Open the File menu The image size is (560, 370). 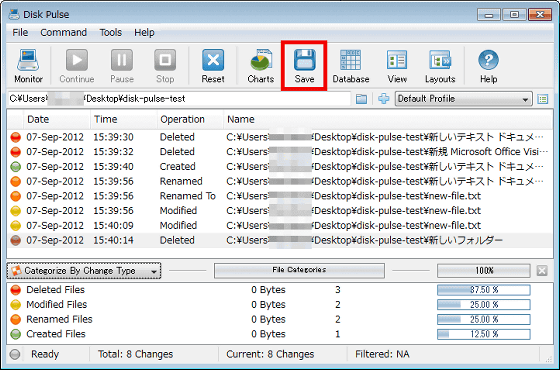[x=20, y=32]
